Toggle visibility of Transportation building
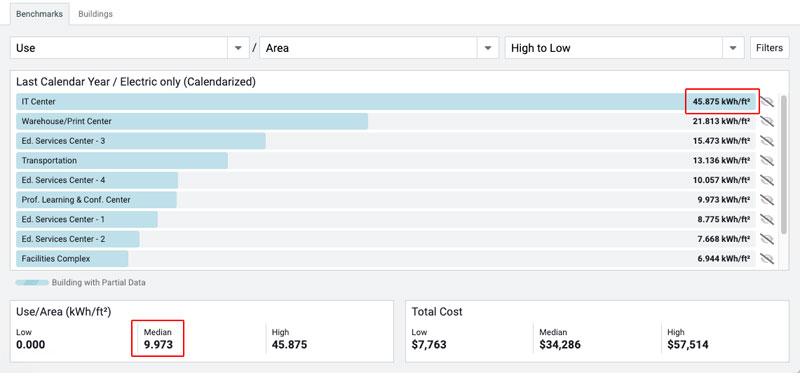Viewport: 800px width, 373px height. pos(767,161)
